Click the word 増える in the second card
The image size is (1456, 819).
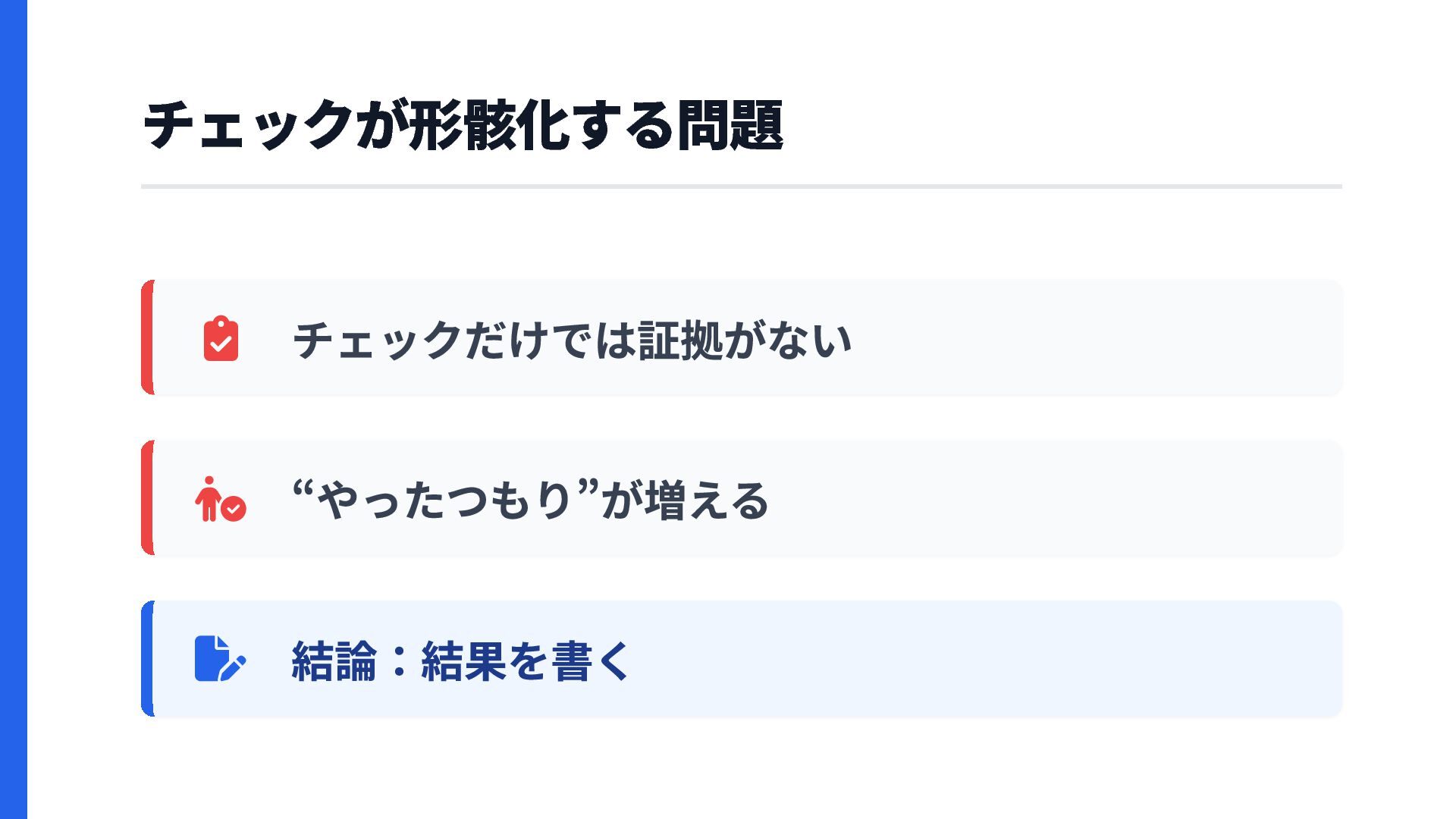pyautogui.click(x=707, y=500)
